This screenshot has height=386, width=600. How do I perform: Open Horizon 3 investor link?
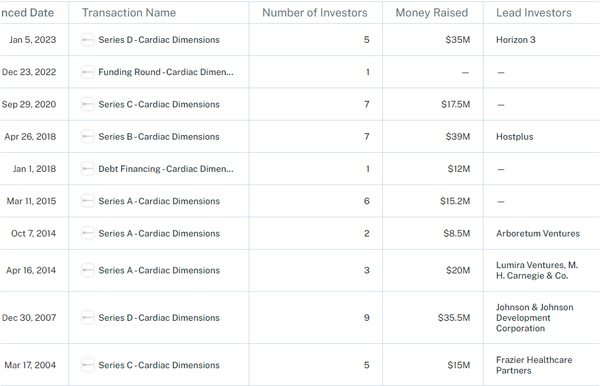point(516,40)
